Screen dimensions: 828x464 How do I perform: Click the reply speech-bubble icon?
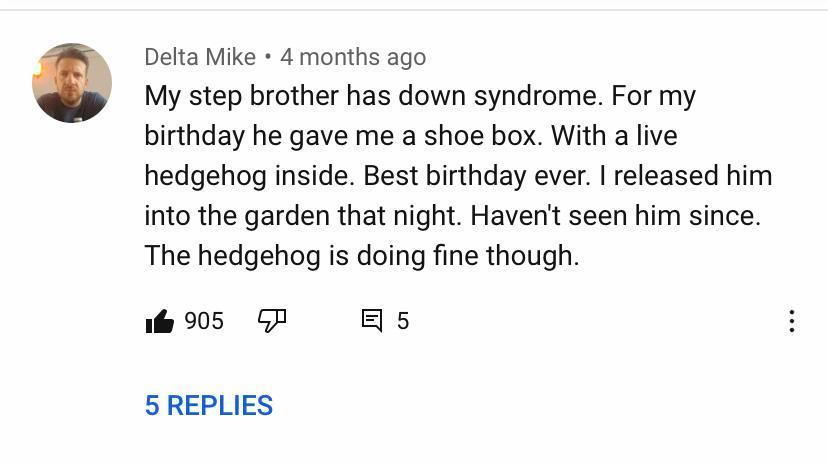pos(372,321)
